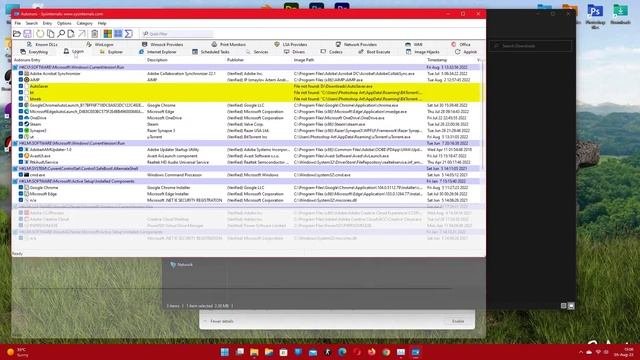Uncheck the AIMP entry checkbox
This screenshot has height=360, width=640.
point(21,80)
